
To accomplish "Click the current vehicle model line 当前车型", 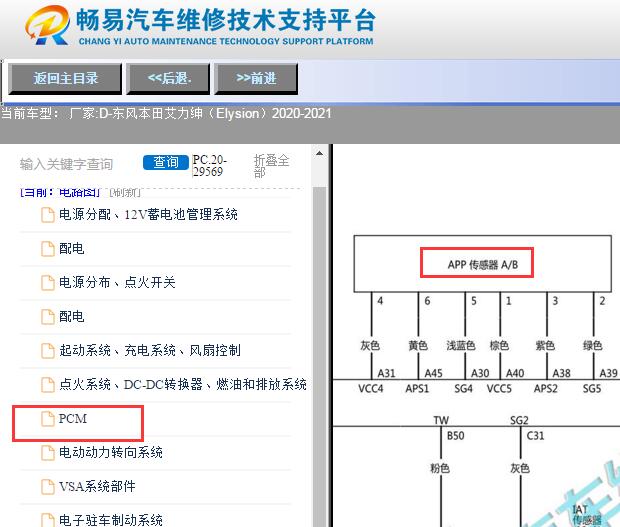I will (x=166, y=114).
